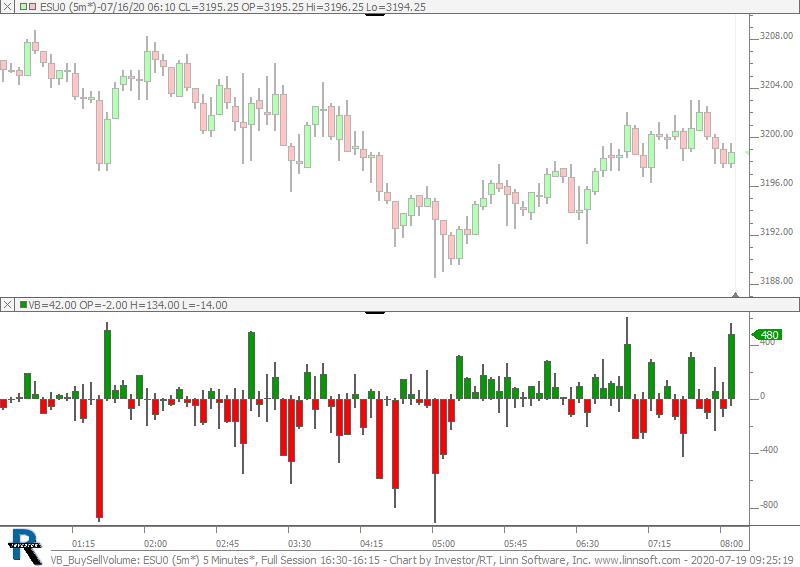Click the pink down-candle color swatch in ESU0 title
The width and height of the screenshot is (800, 567).
(x=33, y=7)
